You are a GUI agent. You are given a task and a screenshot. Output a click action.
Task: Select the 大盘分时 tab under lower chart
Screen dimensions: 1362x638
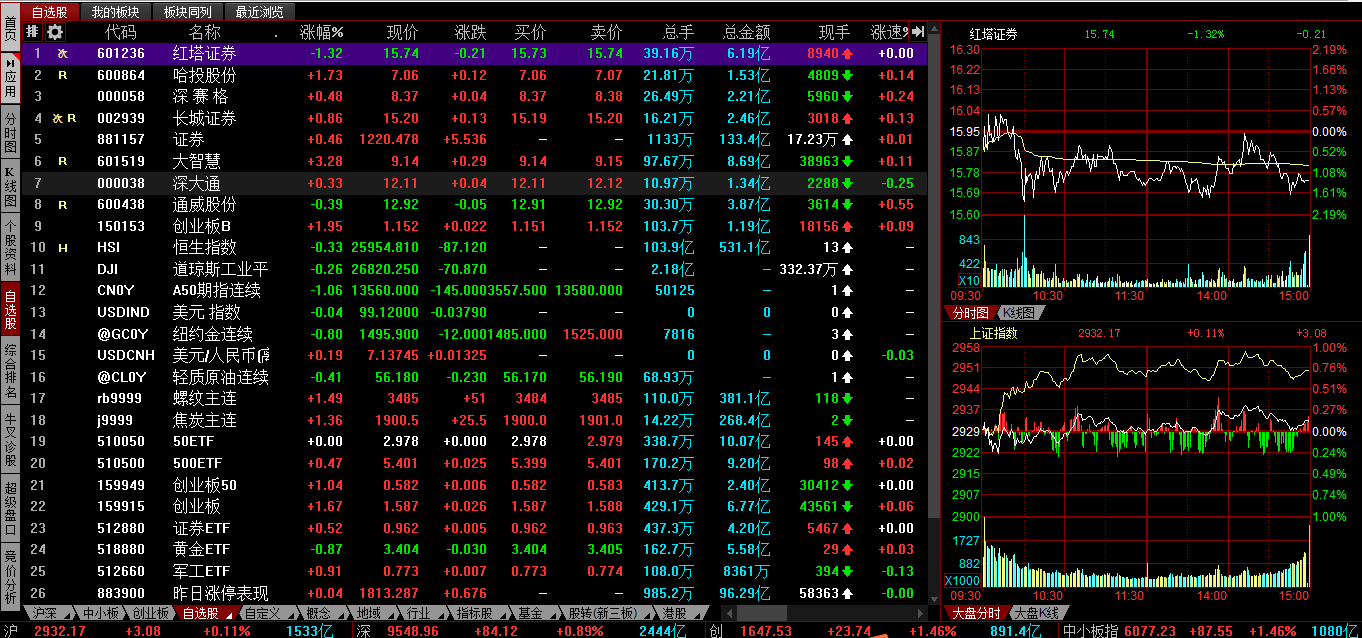(975, 612)
